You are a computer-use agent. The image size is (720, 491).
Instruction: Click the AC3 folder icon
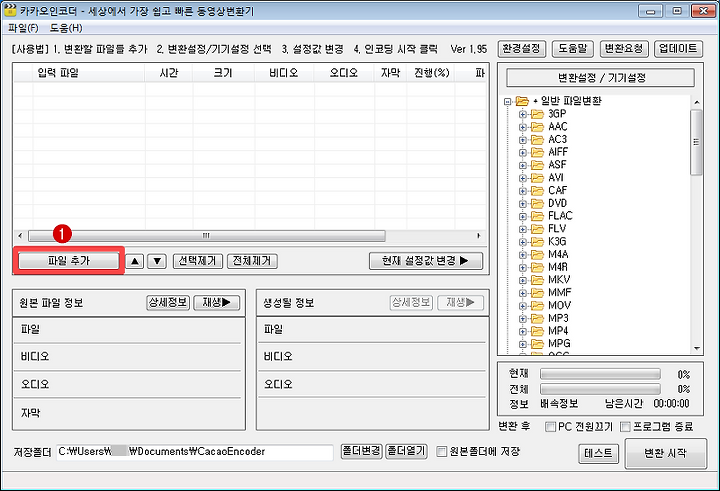coord(537,140)
